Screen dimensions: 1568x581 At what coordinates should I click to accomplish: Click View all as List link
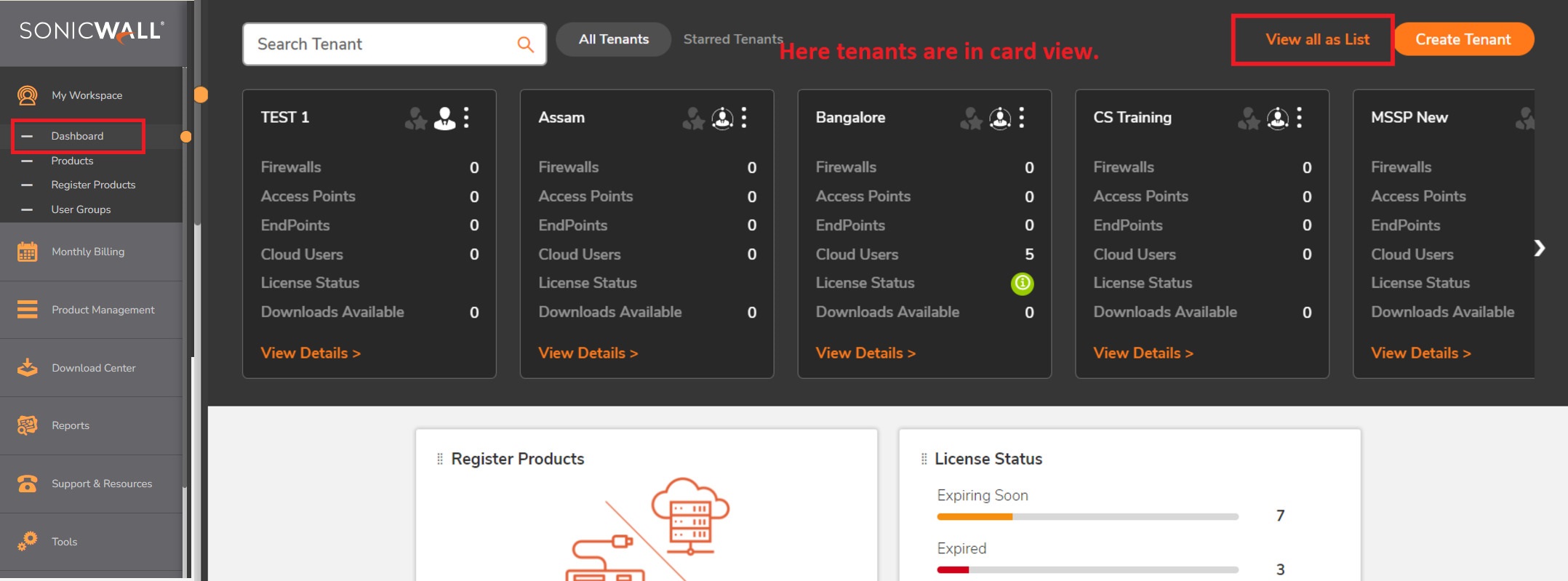pyautogui.click(x=1317, y=39)
